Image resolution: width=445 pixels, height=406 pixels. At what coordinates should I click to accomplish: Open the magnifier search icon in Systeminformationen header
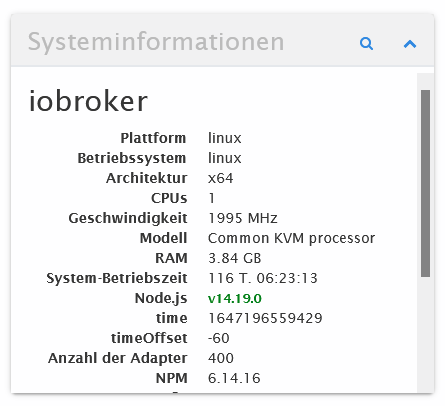366,44
